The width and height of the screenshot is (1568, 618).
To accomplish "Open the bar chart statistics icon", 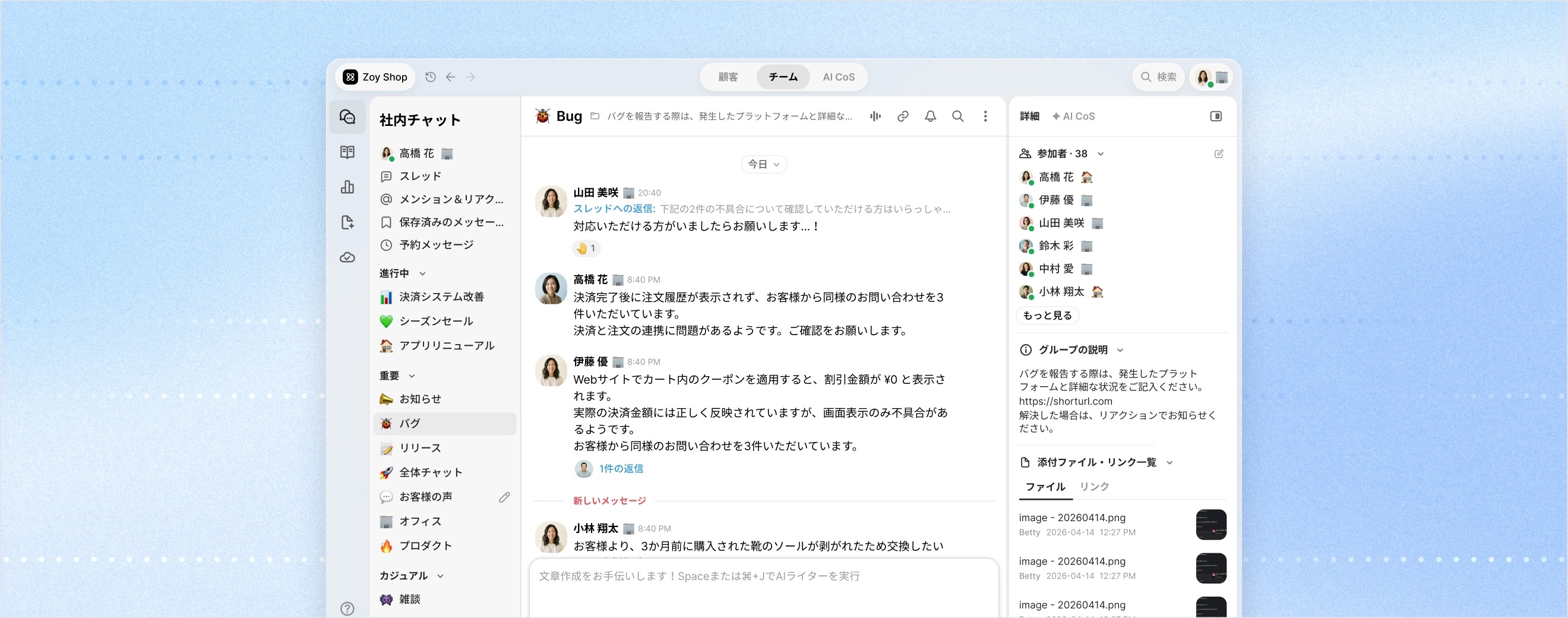I will (347, 187).
